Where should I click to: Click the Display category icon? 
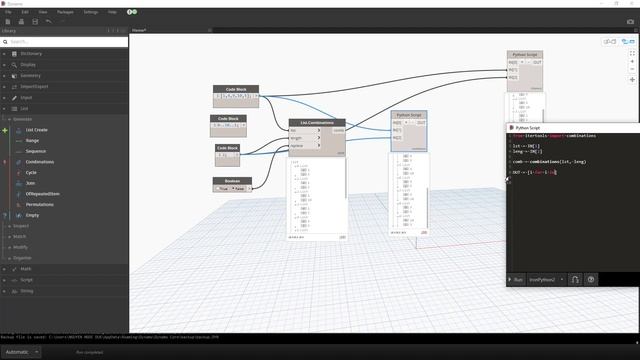pos(14,65)
